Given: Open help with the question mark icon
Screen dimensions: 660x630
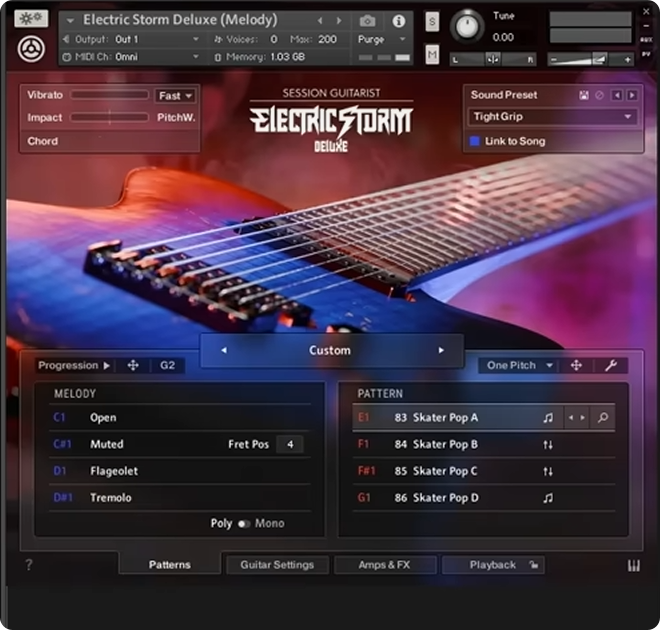Looking at the screenshot, I should pyautogui.click(x=29, y=565).
